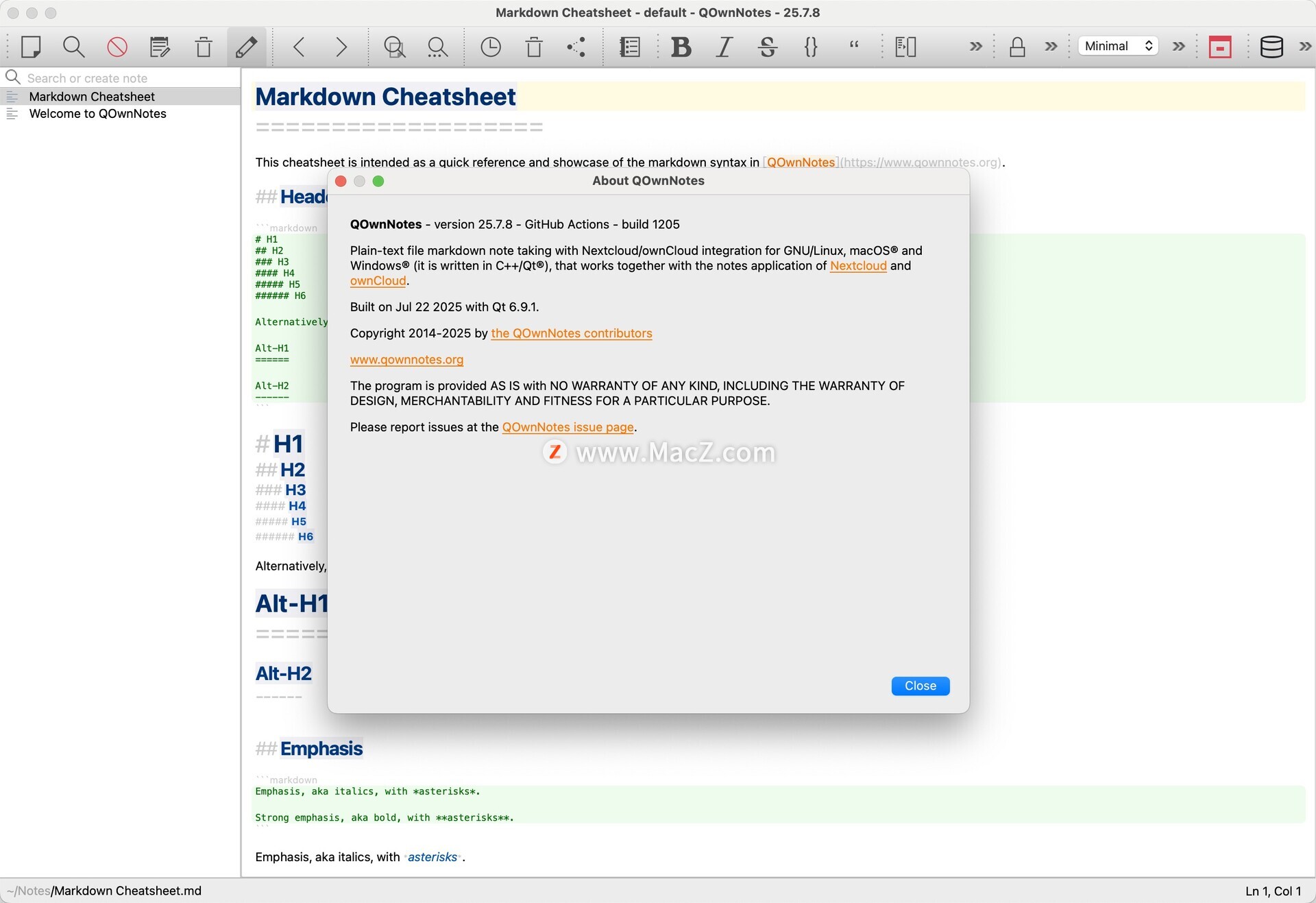Expand overflow chevron after database icon
This screenshot has width=1316, height=903.
pos(1305,47)
